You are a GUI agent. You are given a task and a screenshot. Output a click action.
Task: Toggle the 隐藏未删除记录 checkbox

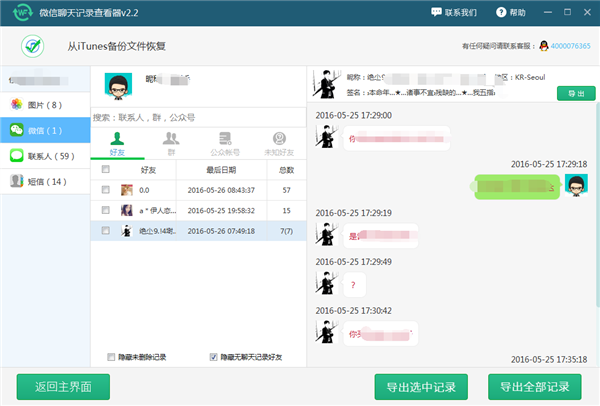point(111,356)
